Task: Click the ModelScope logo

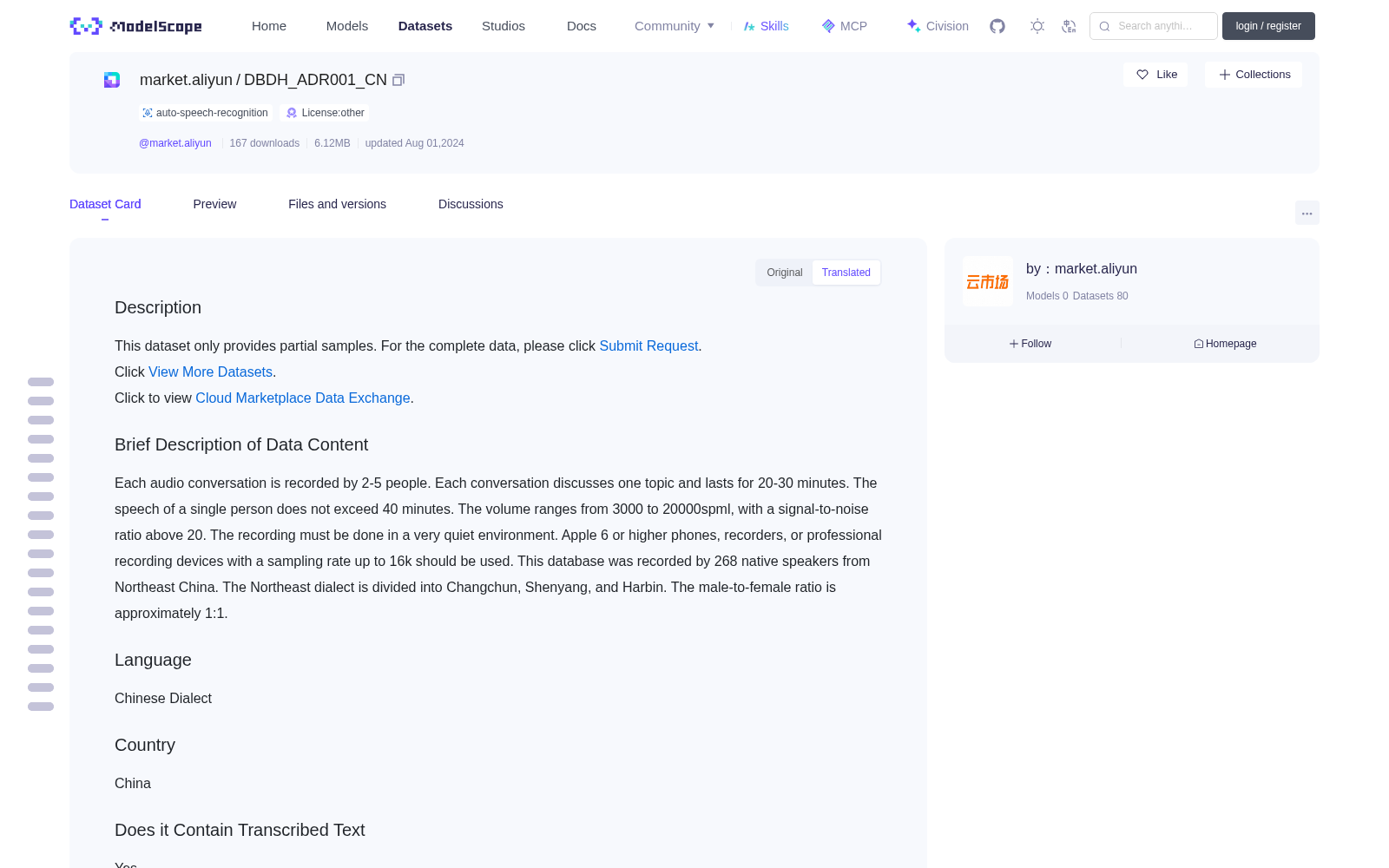Action: 136,26
